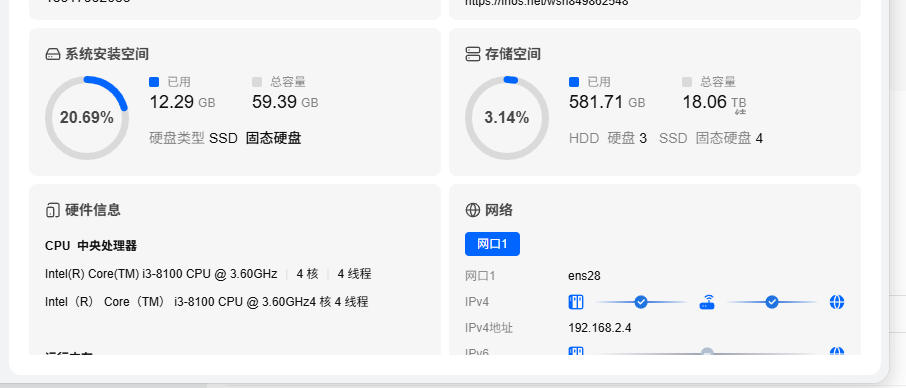Click the 3.14% storage usage ring chart

507,118
